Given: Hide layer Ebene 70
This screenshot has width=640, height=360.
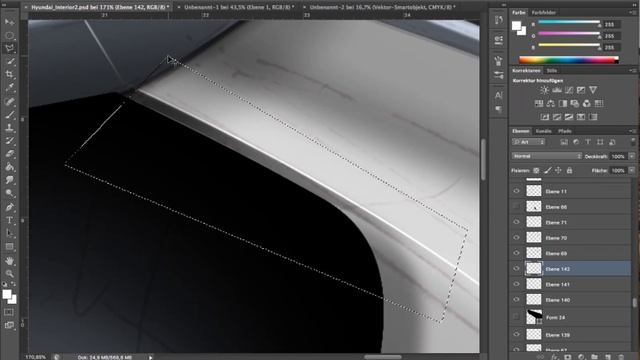Looking at the screenshot, I should click(516, 238).
